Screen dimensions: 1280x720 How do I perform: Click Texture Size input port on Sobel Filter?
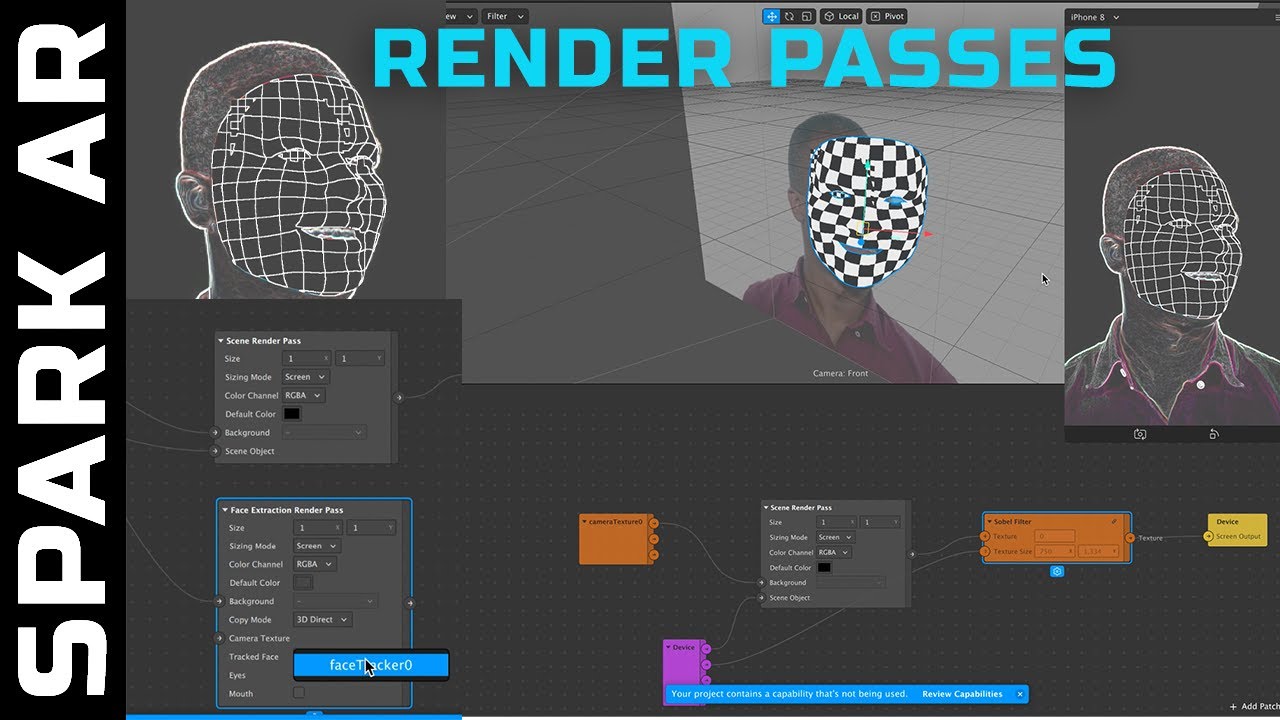(985, 551)
